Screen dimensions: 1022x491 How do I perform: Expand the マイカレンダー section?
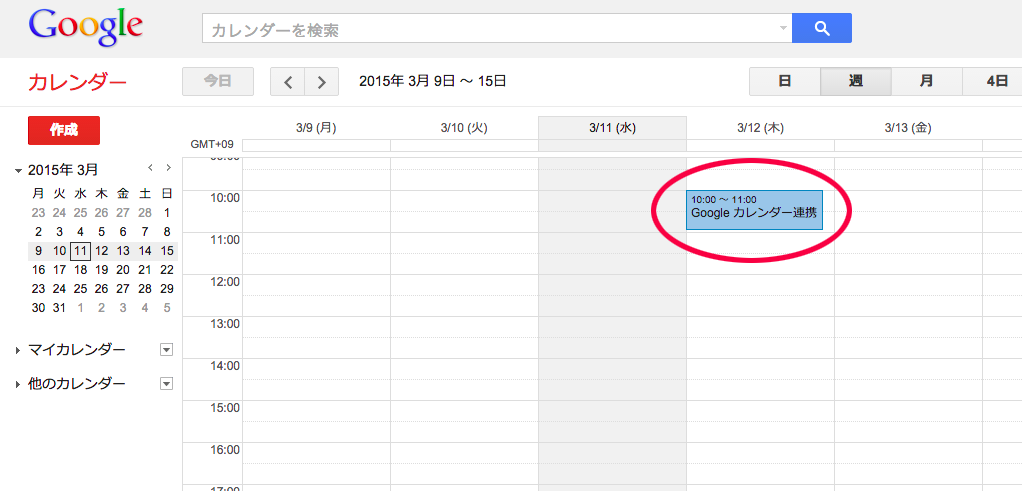[x=18, y=351]
